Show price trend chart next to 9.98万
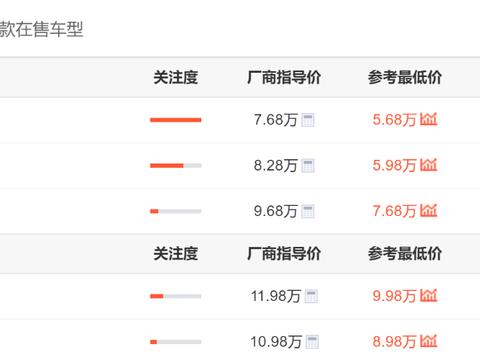 click(428, 296)
